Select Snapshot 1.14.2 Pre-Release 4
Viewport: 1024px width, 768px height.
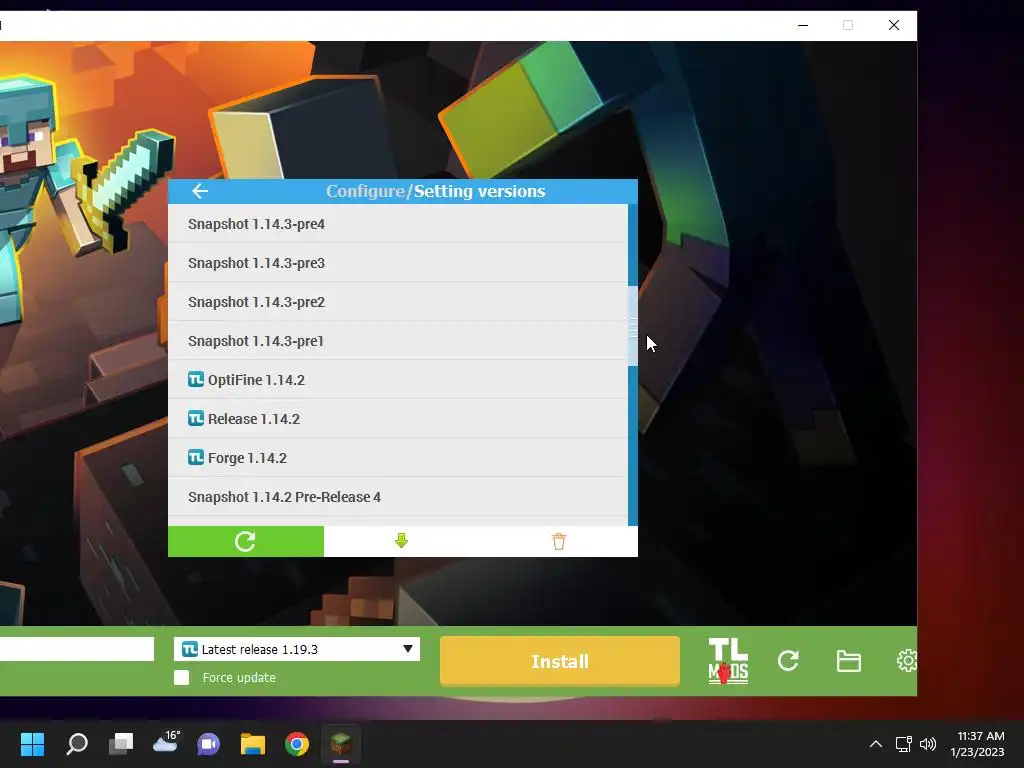(398, 497)
